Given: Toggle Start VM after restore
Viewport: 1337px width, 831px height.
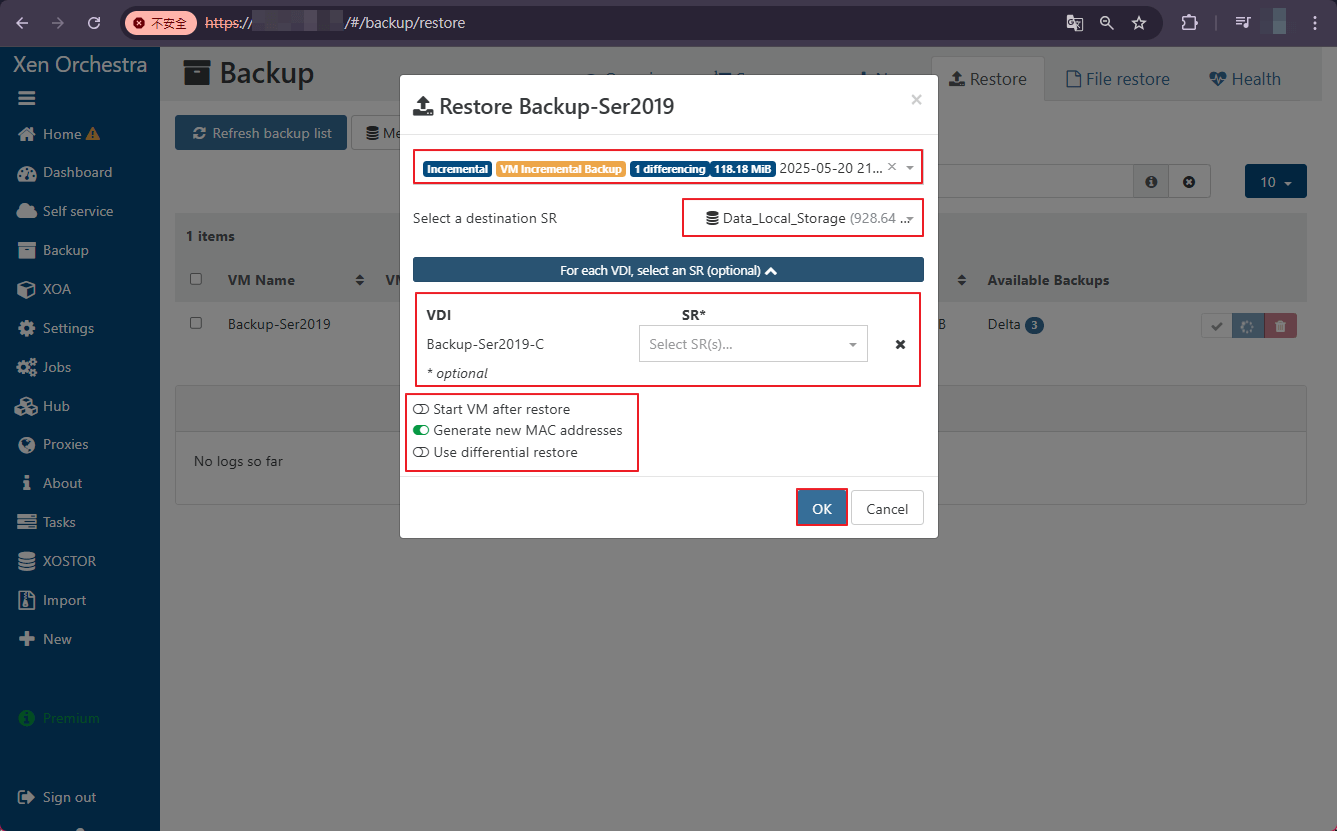Looking at the screenshot, I should point(421,409).
